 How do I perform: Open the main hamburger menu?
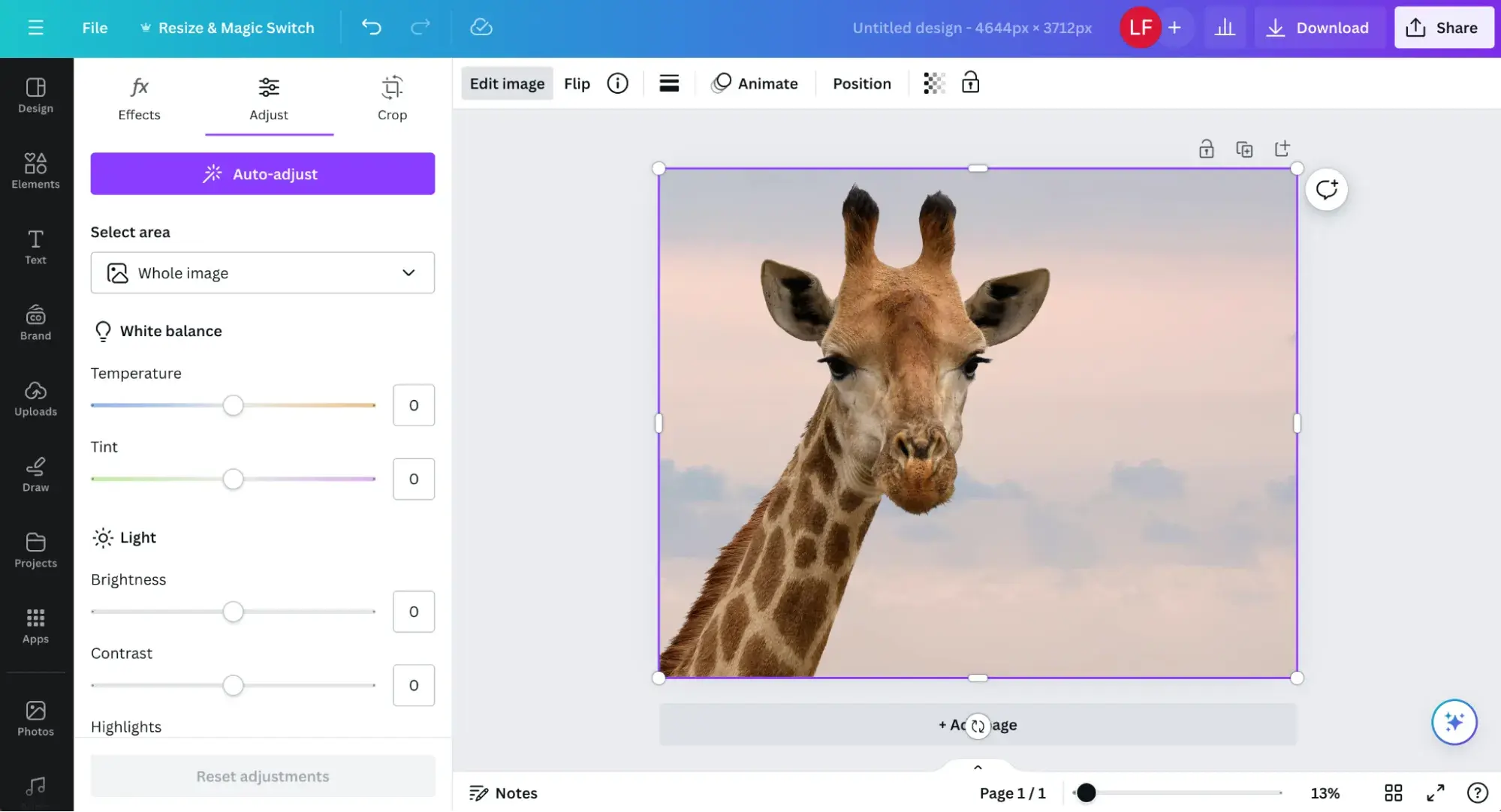coord(35,28)
